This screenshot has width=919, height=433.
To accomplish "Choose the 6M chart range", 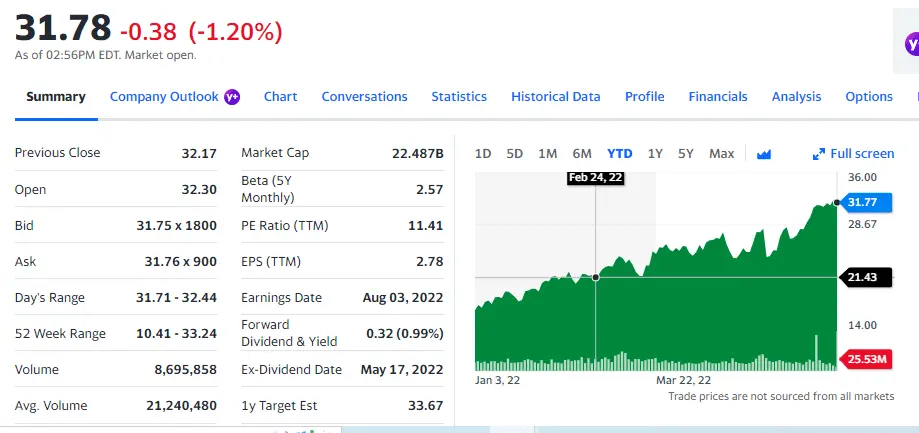I will (582, 154).
